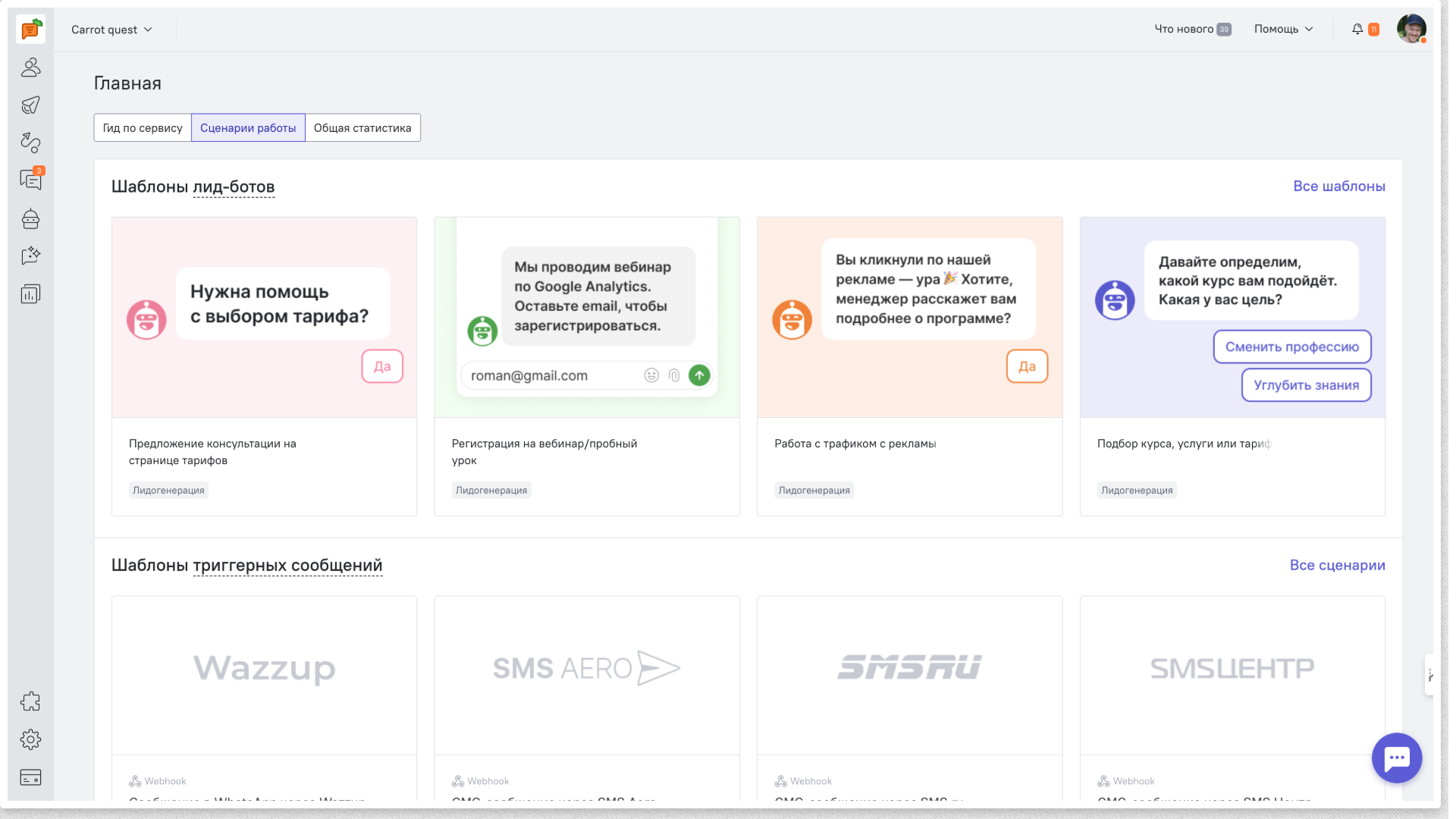Open the users (leads) sidebar icon

(30, 68)
